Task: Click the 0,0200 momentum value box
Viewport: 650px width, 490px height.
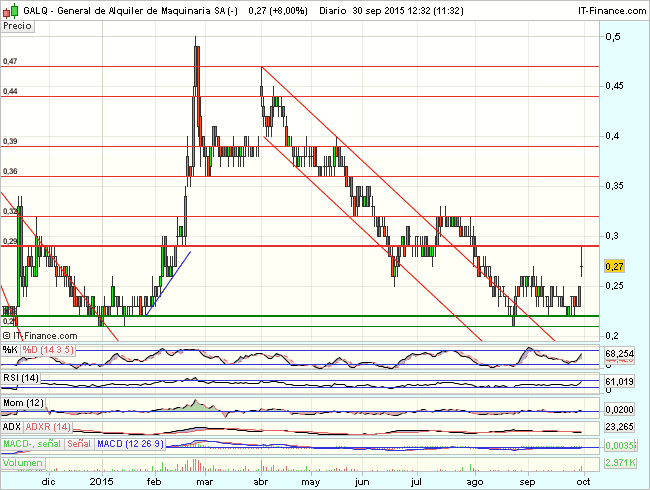Action: [x=619, y=410]
